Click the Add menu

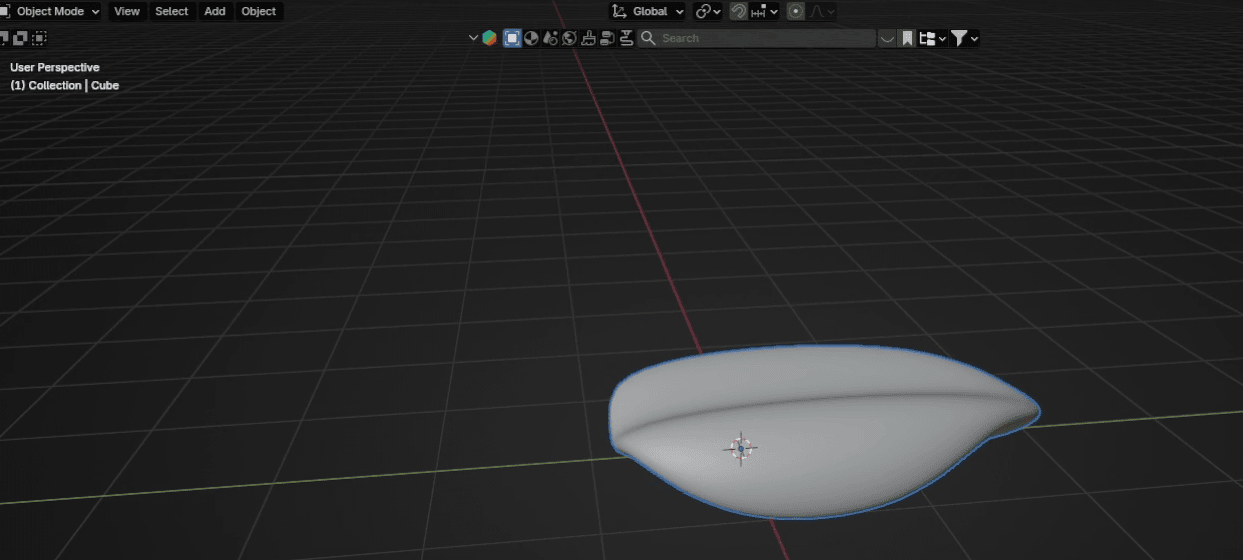pyautogui.click(x=215, y=11)
